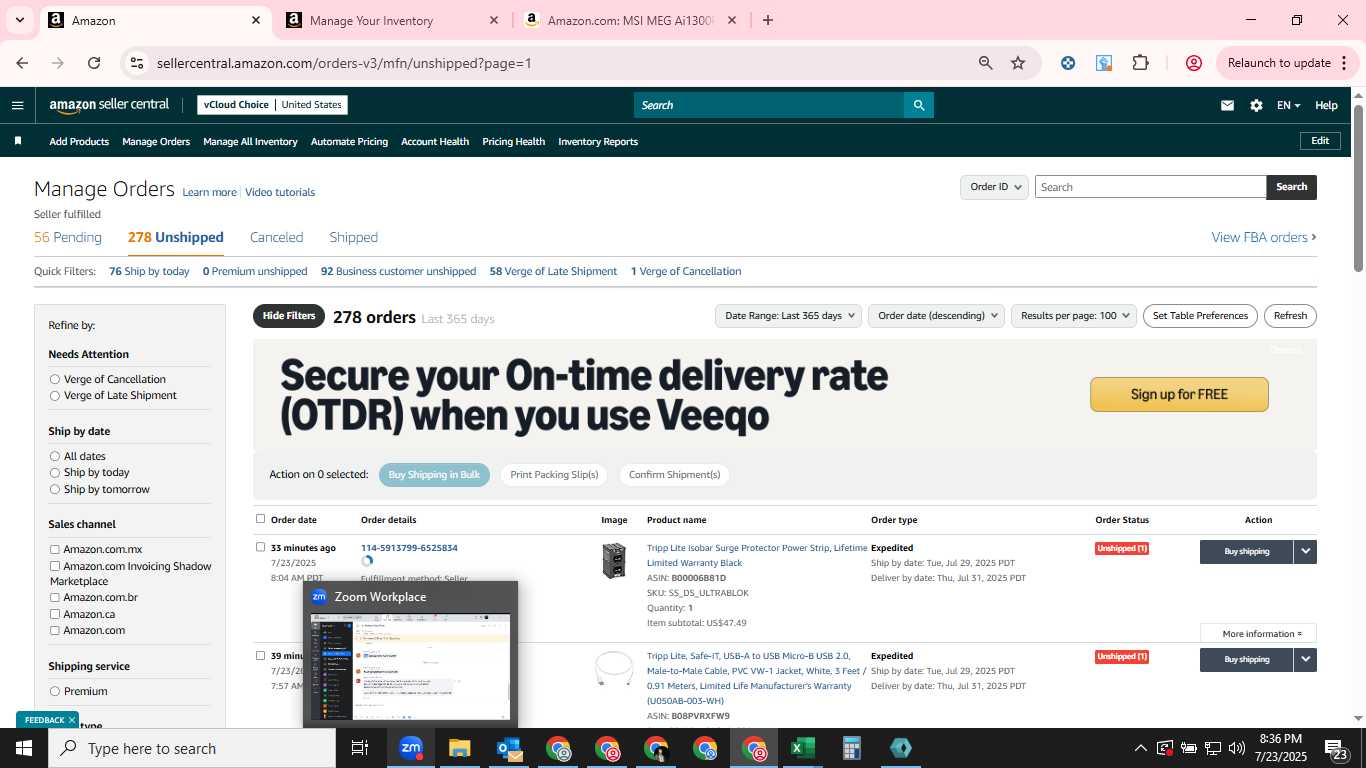Click the Seller Central search magnifier button
Screen dimensions: 1366x768
pos(918,105)
